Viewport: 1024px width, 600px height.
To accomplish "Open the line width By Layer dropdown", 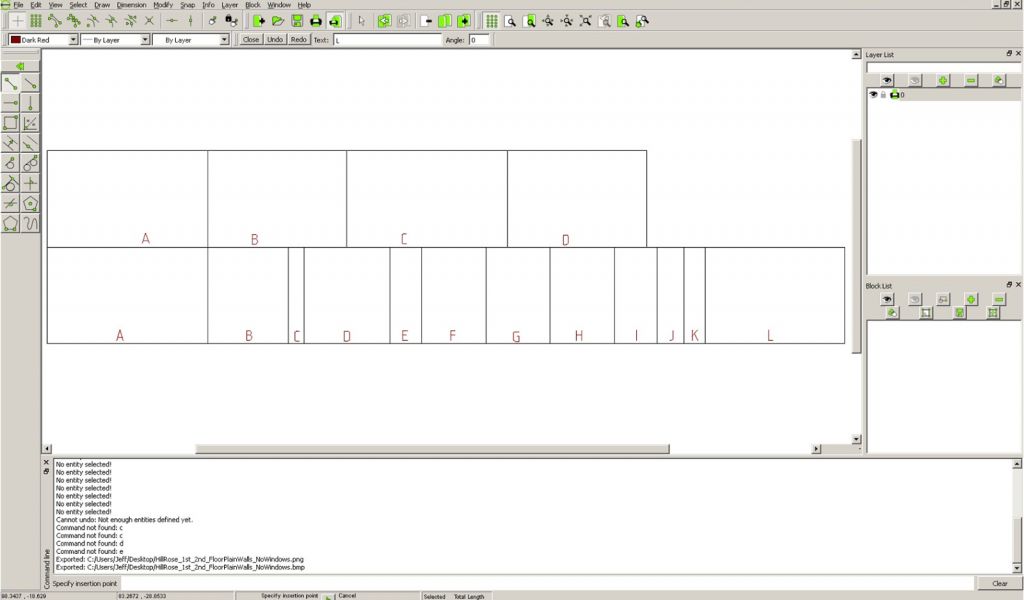I will coord(115,40).
